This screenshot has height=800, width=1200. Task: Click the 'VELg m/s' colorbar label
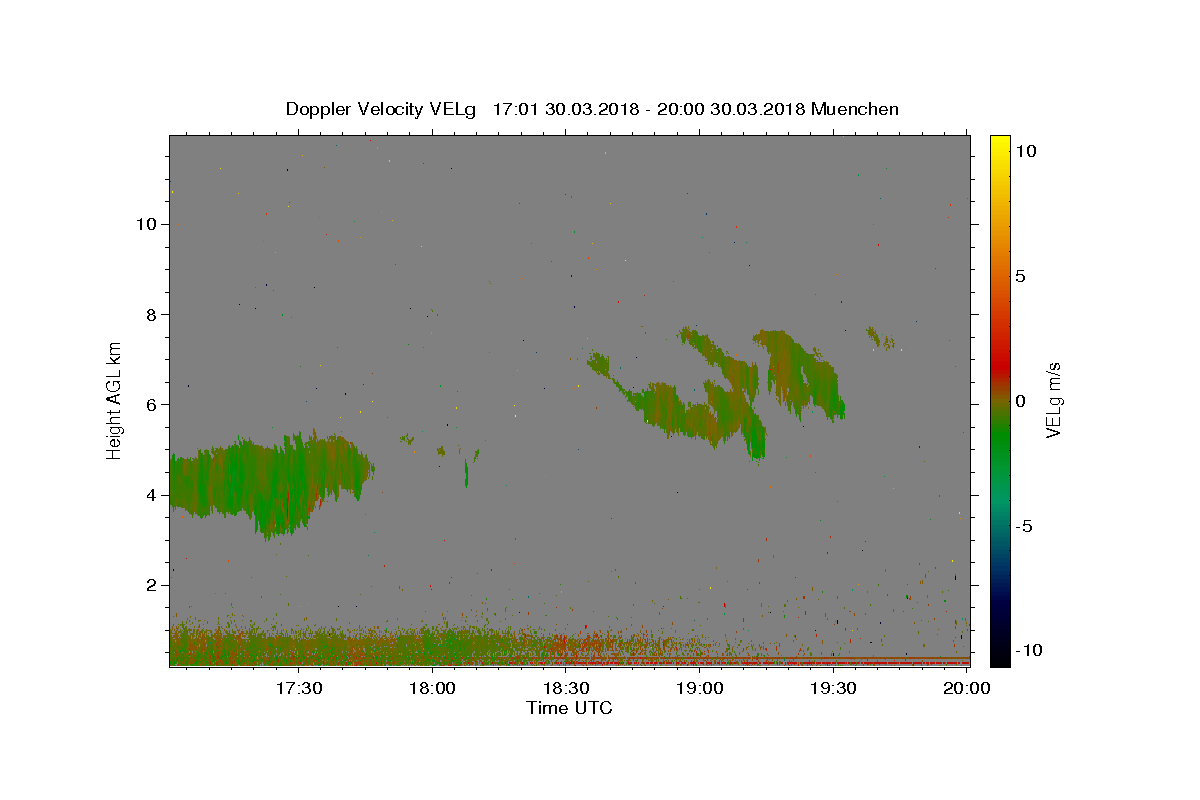pos(1053,399)
